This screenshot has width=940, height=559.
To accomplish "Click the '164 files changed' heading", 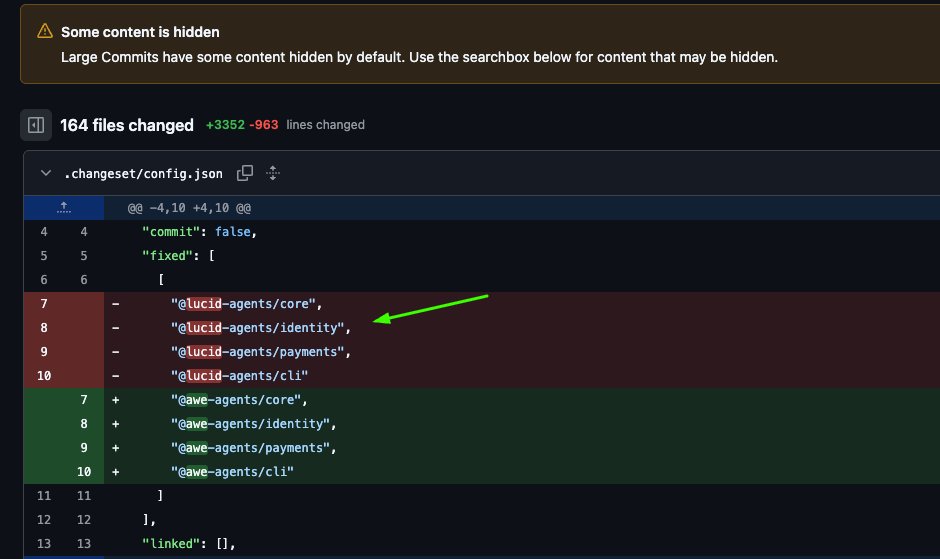I will point(126,125).
